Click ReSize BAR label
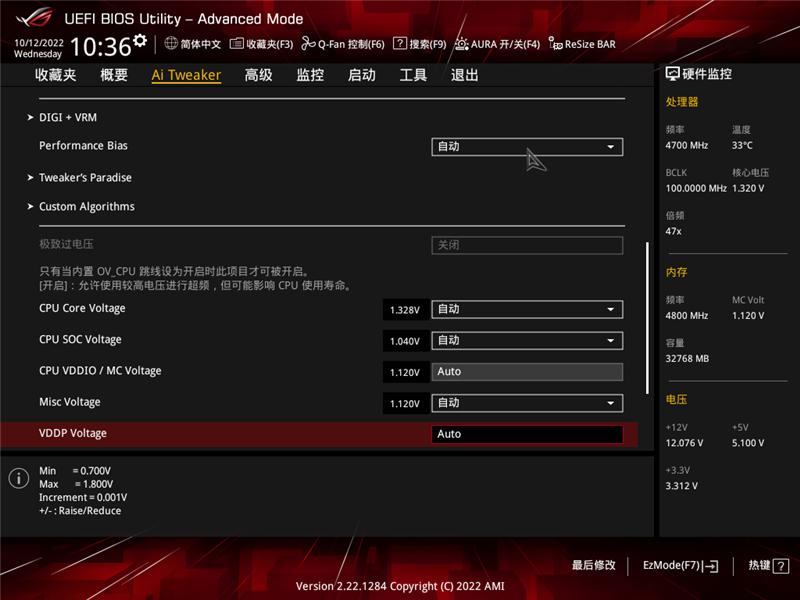Viewport: 800px width, 600px height. coord(590,44)
